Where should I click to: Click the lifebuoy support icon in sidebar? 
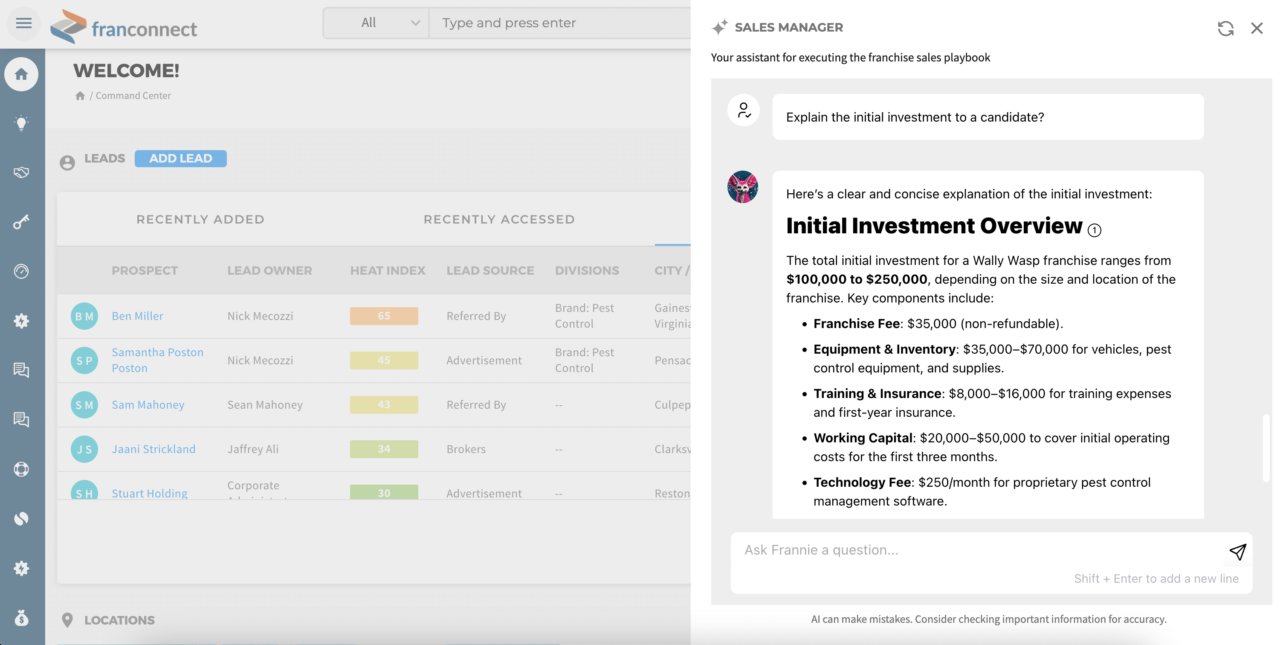[x=21, y=469]
